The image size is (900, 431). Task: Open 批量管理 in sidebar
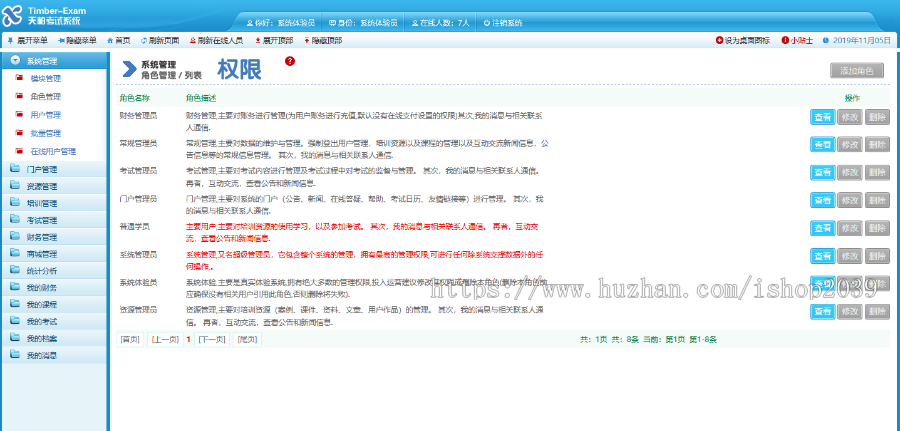coord(45,134)
